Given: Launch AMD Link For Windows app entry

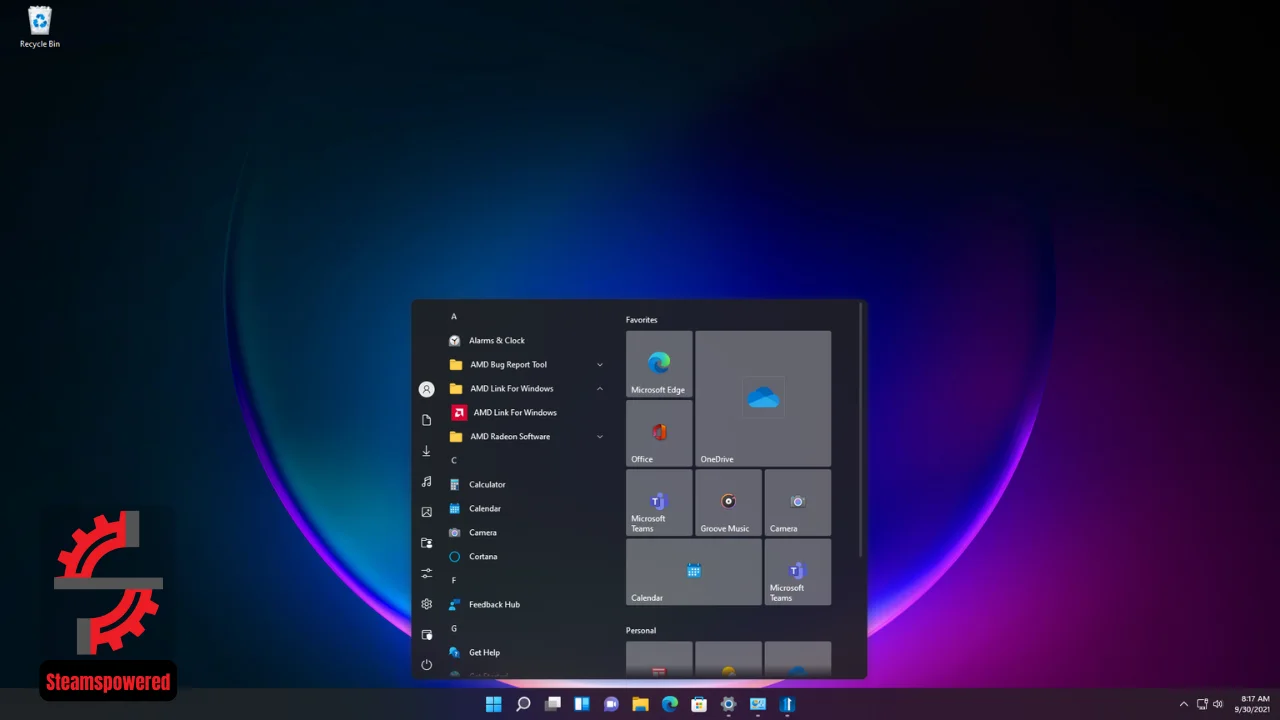Looking at the screenshot, I should tap(526, 413).
